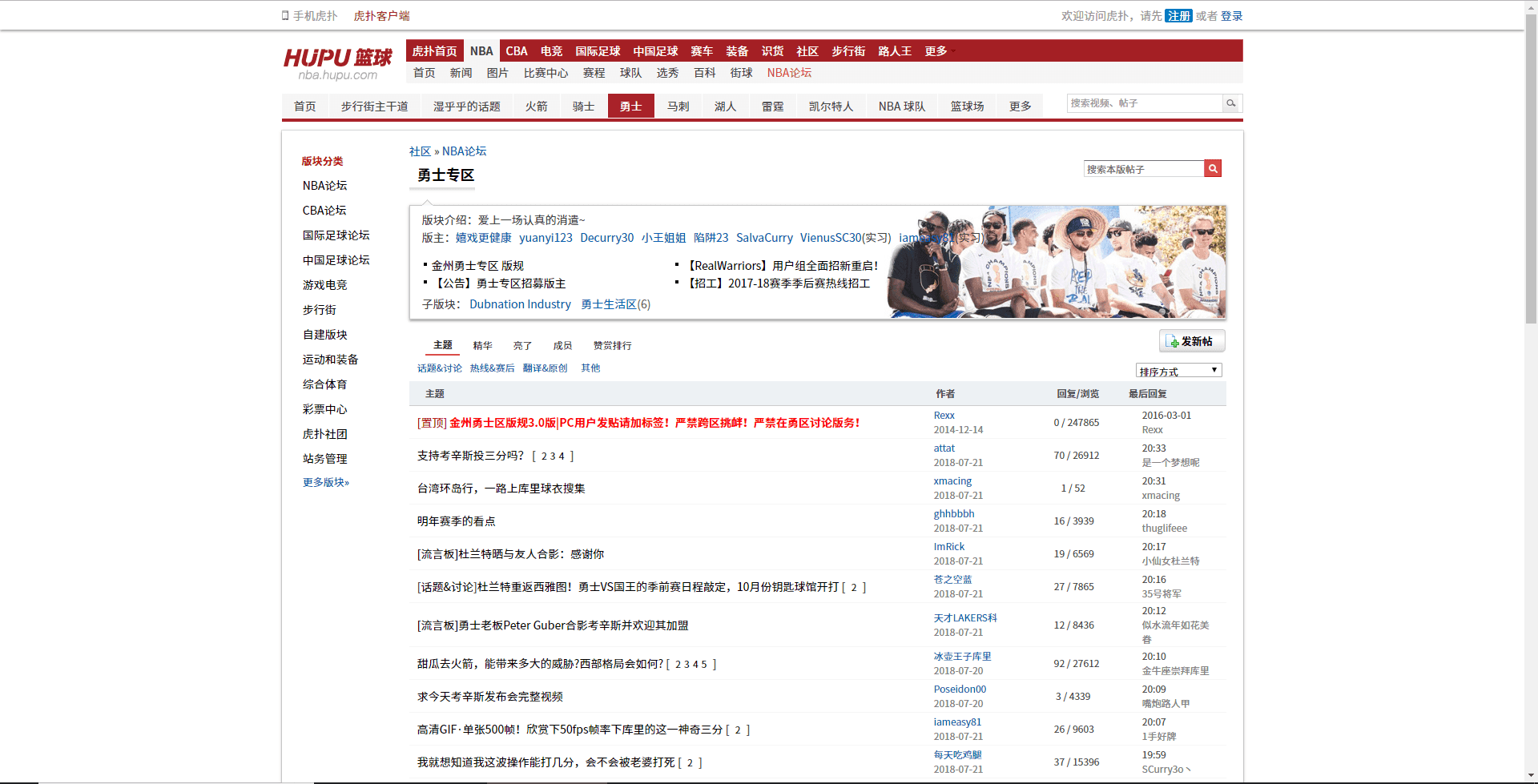Viewport: 1538px width, 784px height.
Task: Click the 注册 register button
Action: pyautogui.click(x=1178, y=16)
